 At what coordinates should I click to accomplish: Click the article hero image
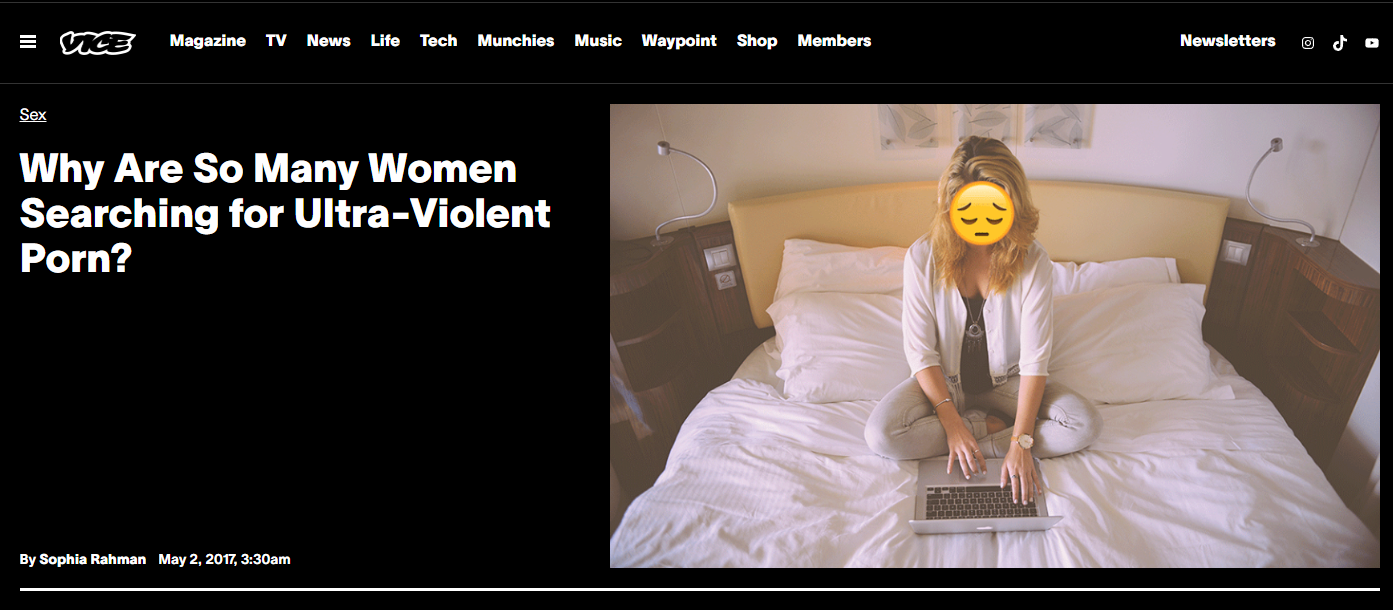(x=995, y=336)
